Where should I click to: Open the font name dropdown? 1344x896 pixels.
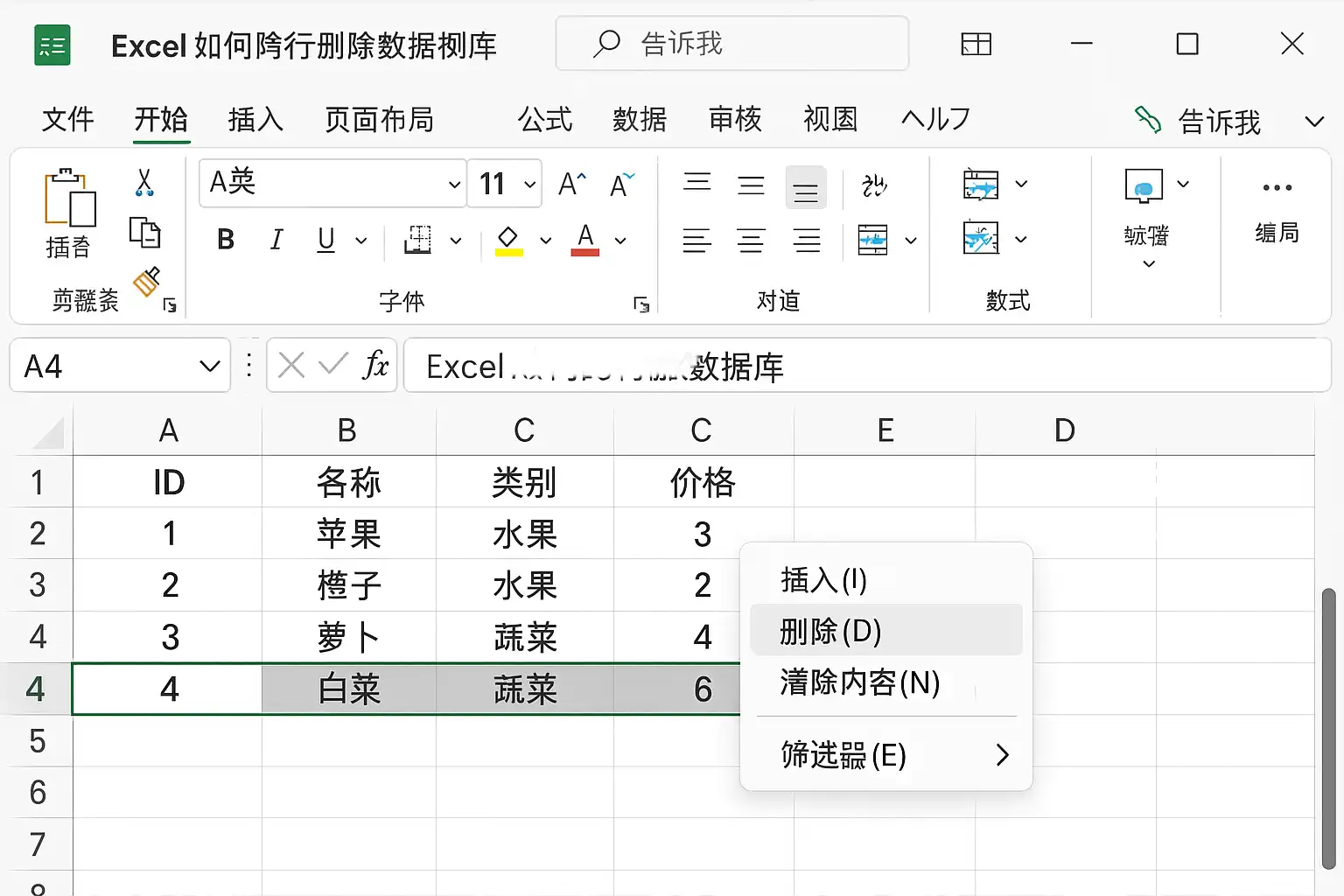tap(454, 184)
